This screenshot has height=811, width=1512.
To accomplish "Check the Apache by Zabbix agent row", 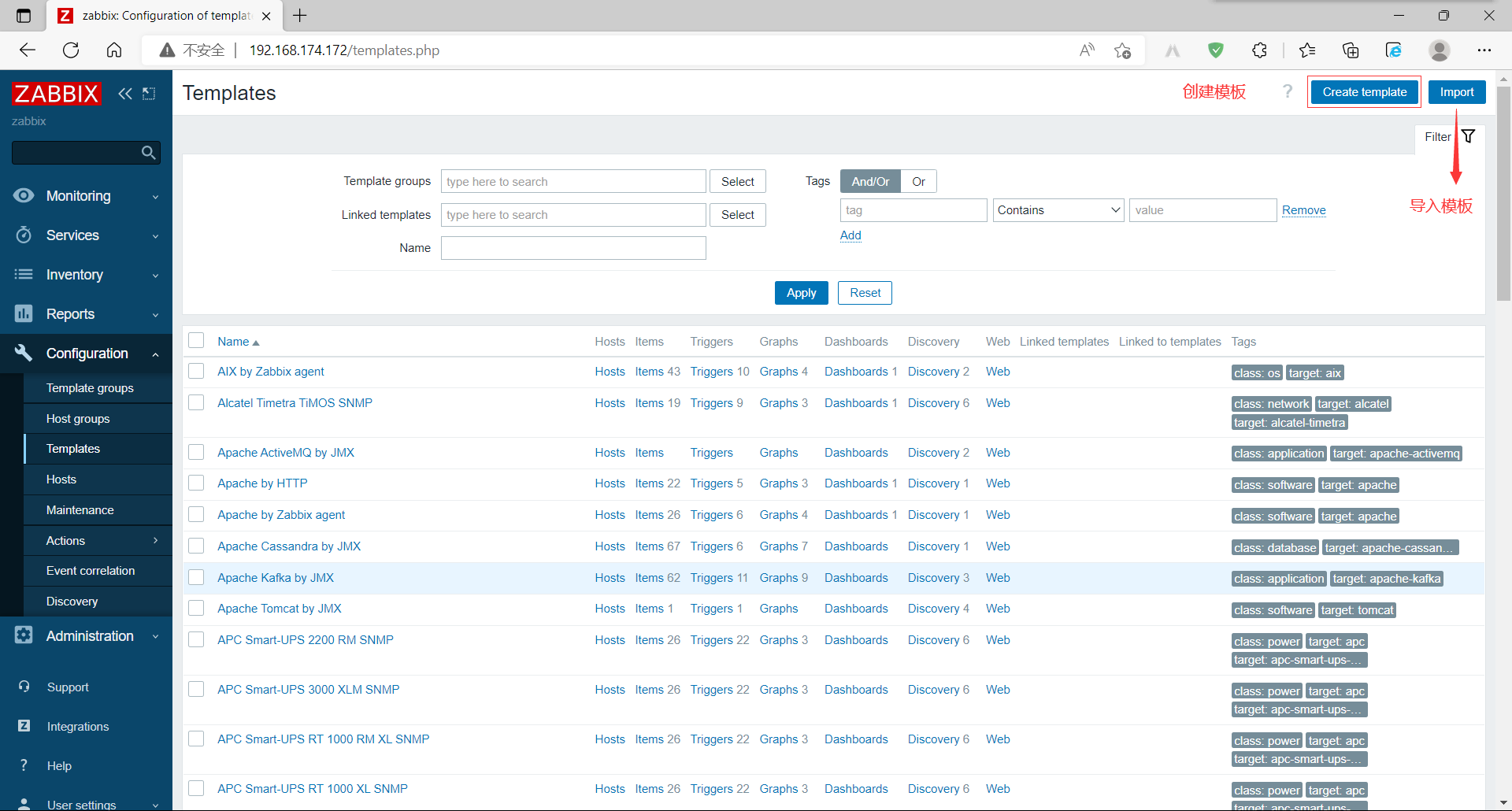I will (x=196, y=514).
